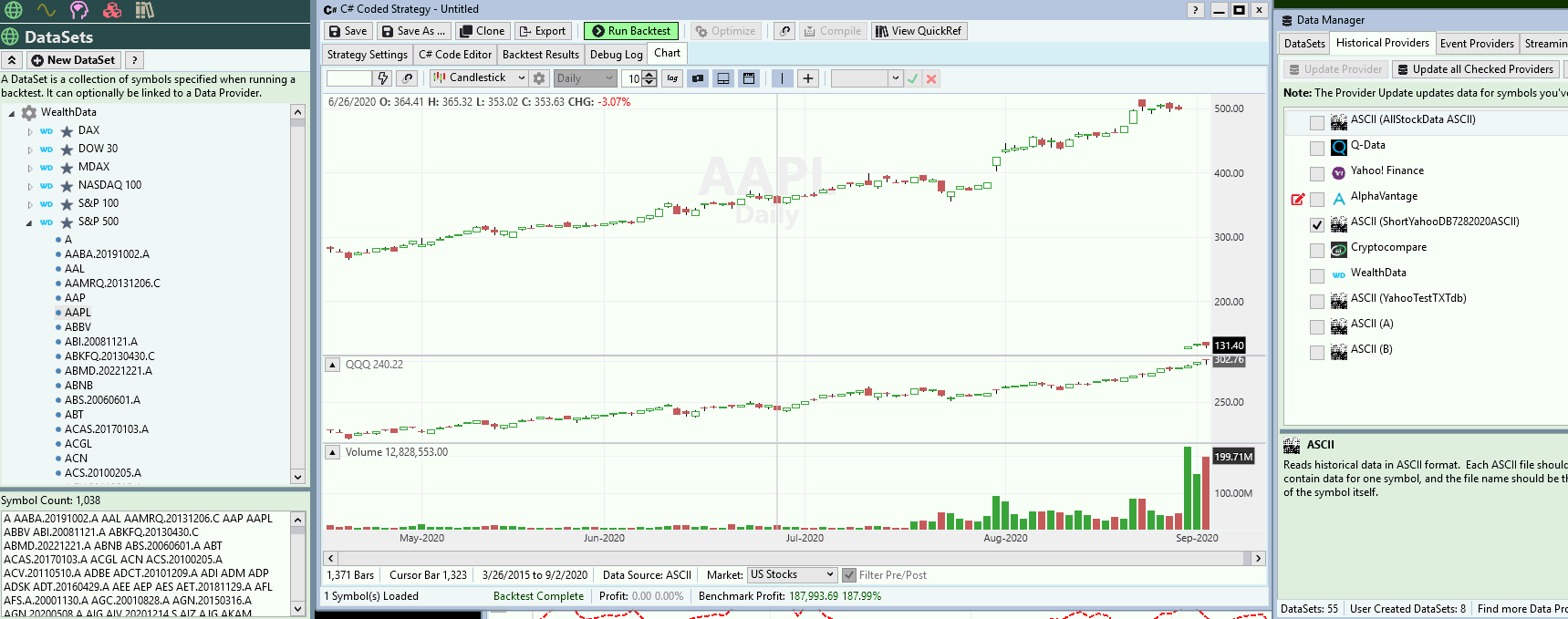The width and height of the screenshot is (1568, 619).
Task: Toggle the Filter Pre/Post checkbox
Action: tap(849, 575)
